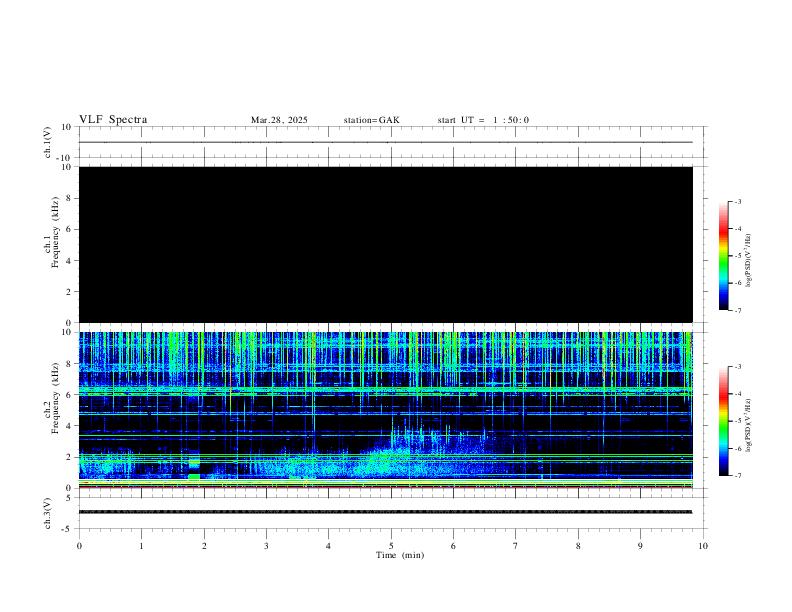Viewport: 792px width, 612px height.
Task: Click the ch.1 "Frequency (kHz)" axis label
Action: pos(55,232)
